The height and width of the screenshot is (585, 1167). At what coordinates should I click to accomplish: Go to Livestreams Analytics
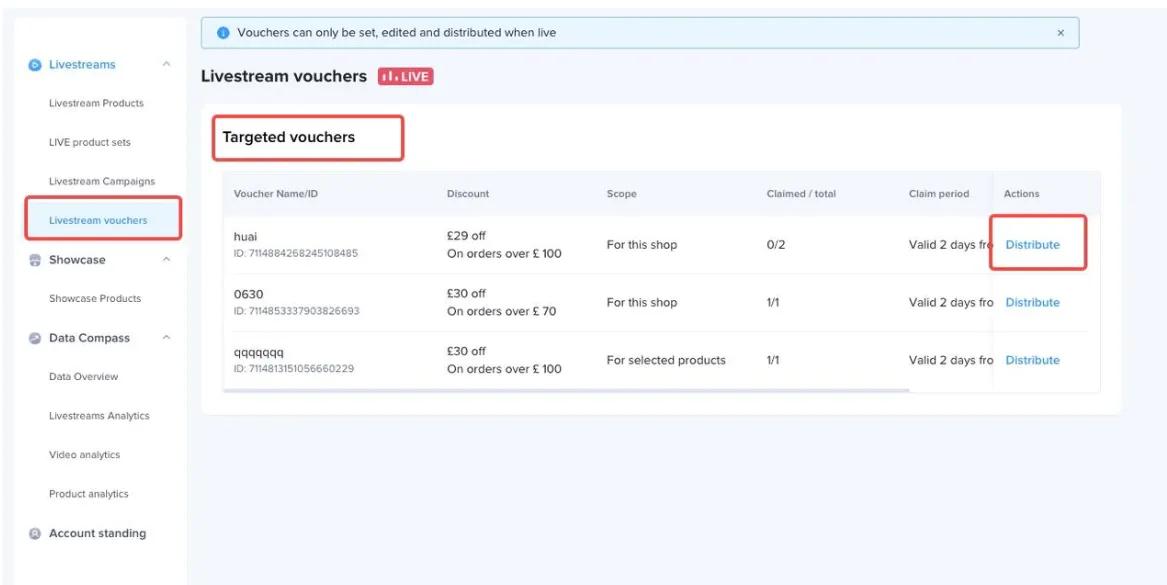tap(99, 416)
